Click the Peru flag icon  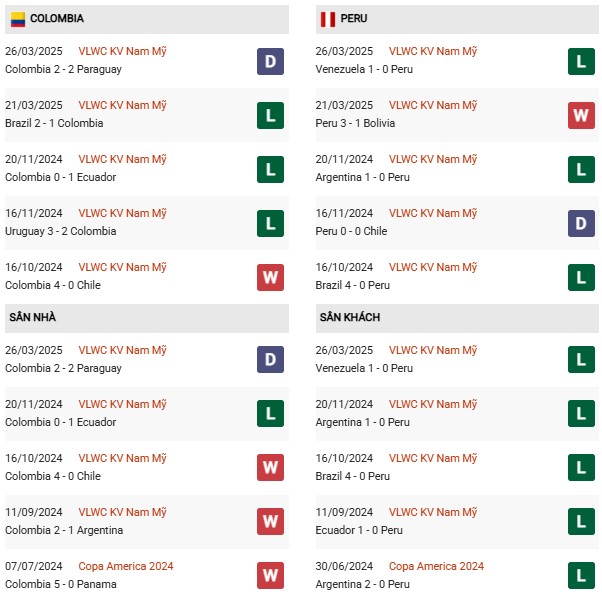(328, 19)
